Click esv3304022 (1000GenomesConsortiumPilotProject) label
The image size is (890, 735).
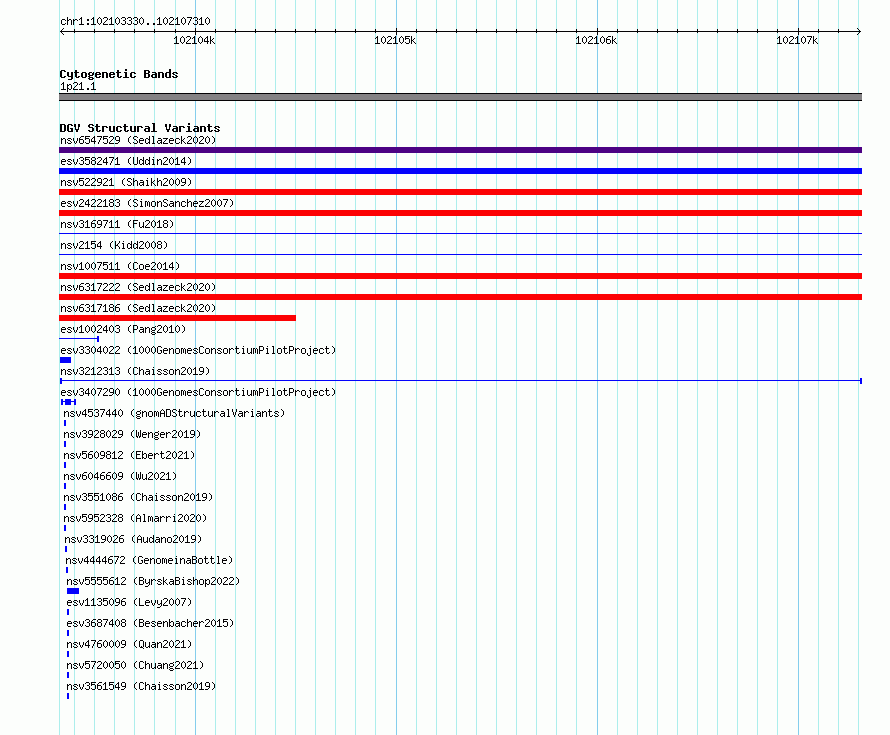click(198, 350)
